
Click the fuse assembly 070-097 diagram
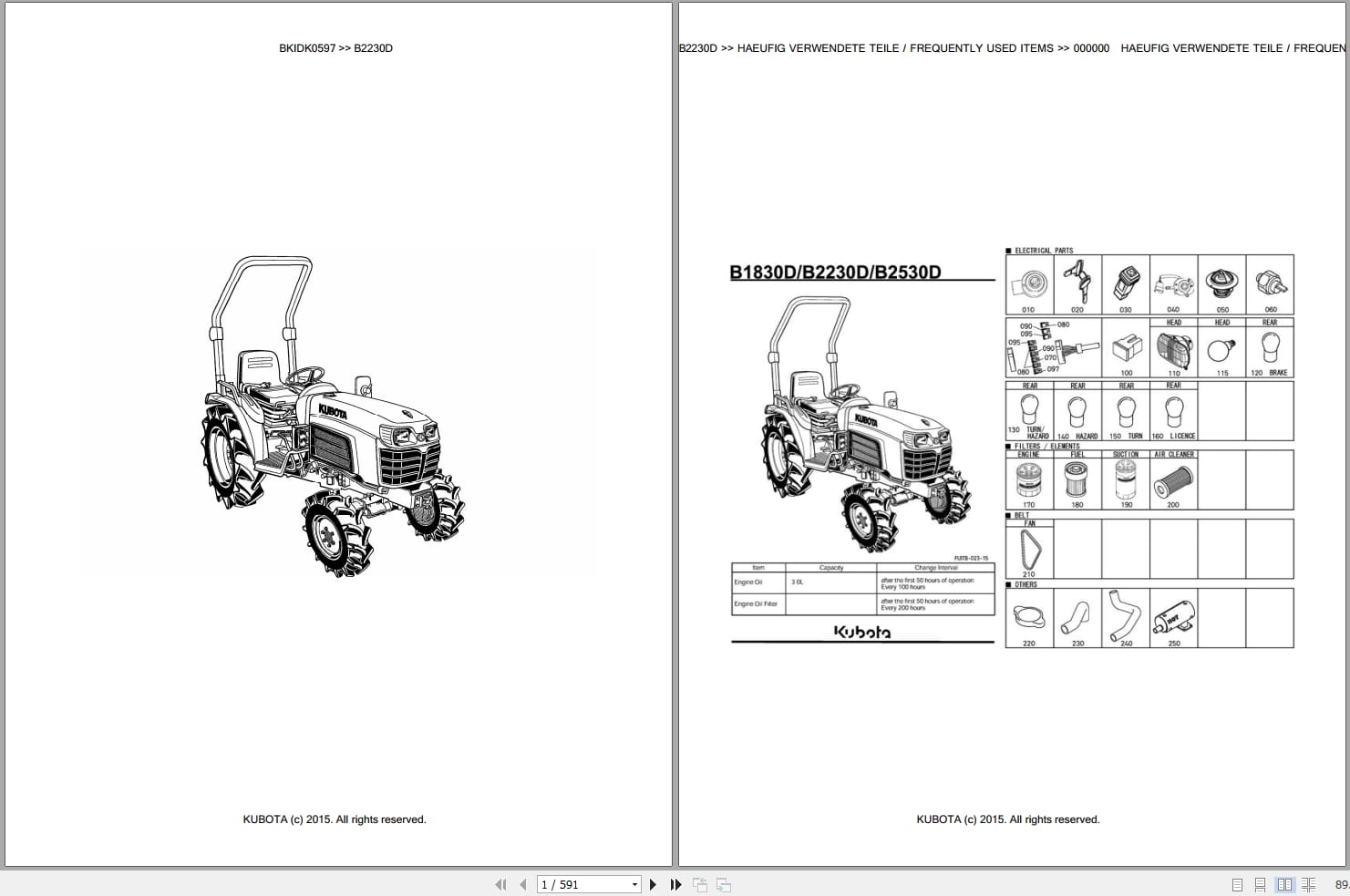click(1053, 348)
